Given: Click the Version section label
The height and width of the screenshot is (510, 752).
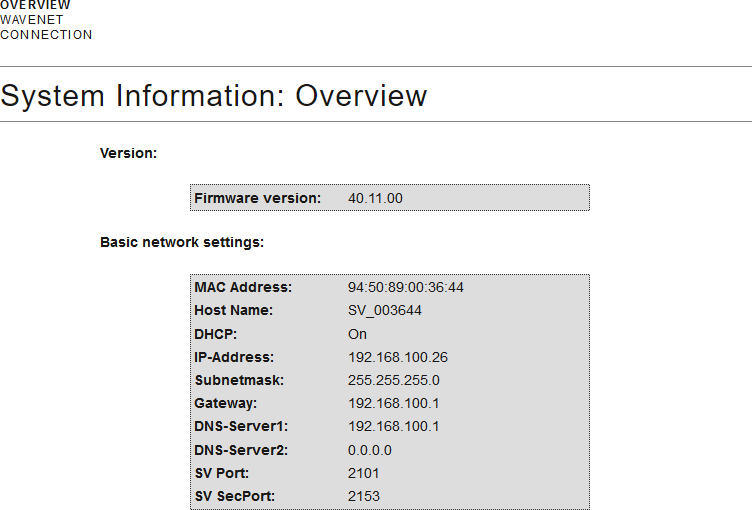Looking at the screenshot, I should pos(128,153).
